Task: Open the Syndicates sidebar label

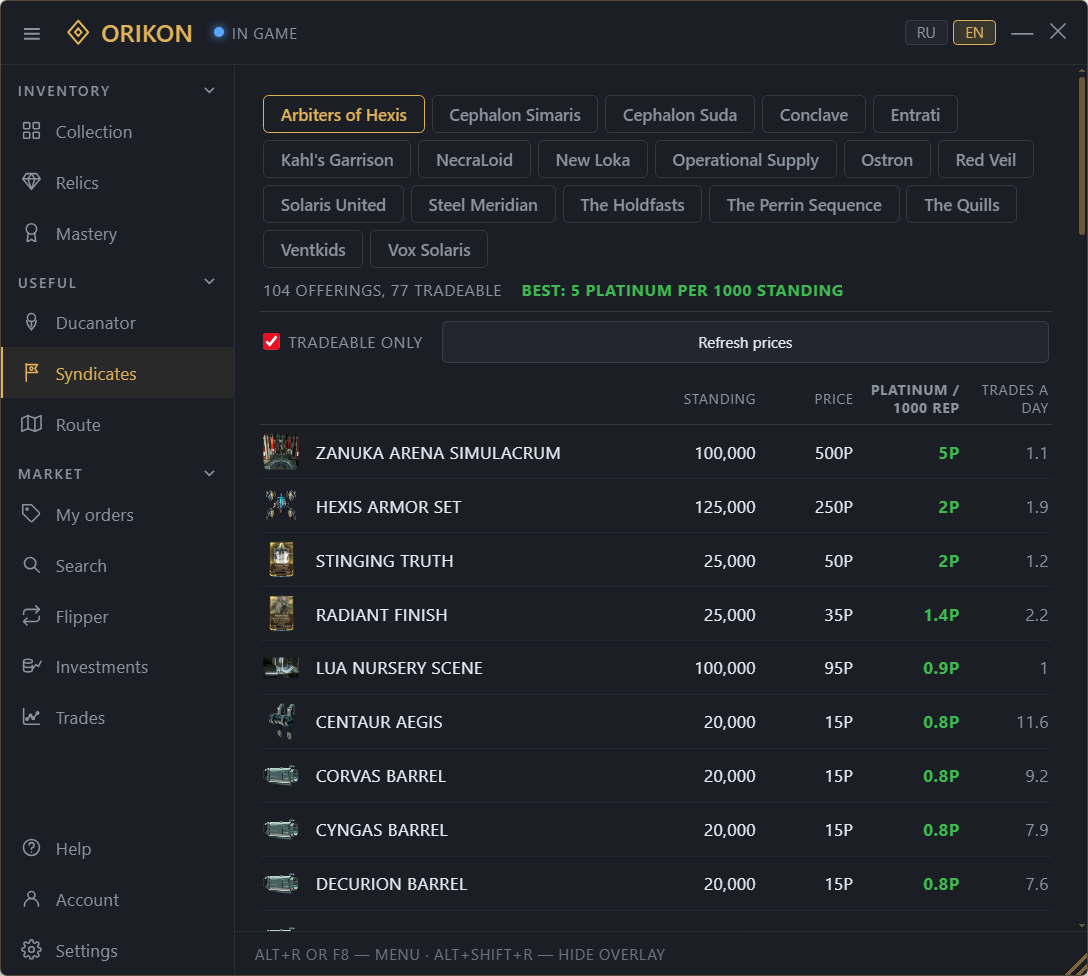Action: point(96,374)
